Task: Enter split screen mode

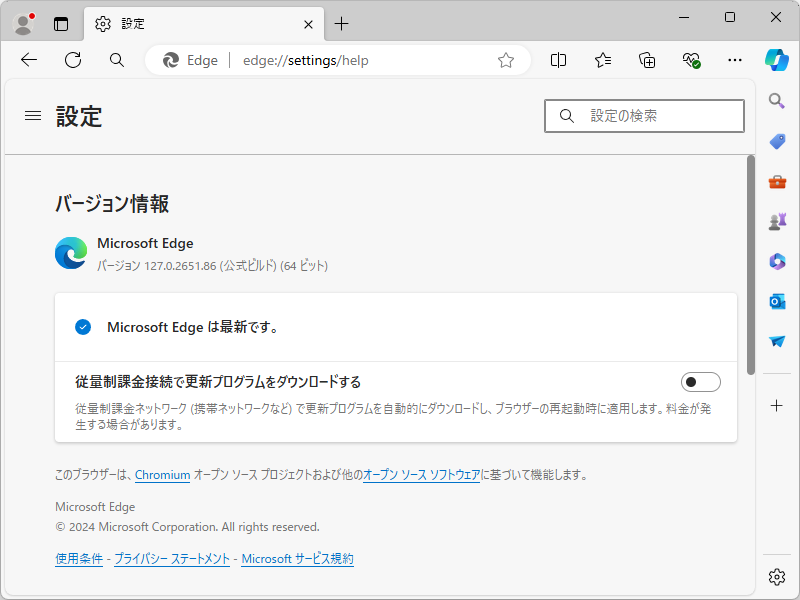Action: tap(558, 60)
